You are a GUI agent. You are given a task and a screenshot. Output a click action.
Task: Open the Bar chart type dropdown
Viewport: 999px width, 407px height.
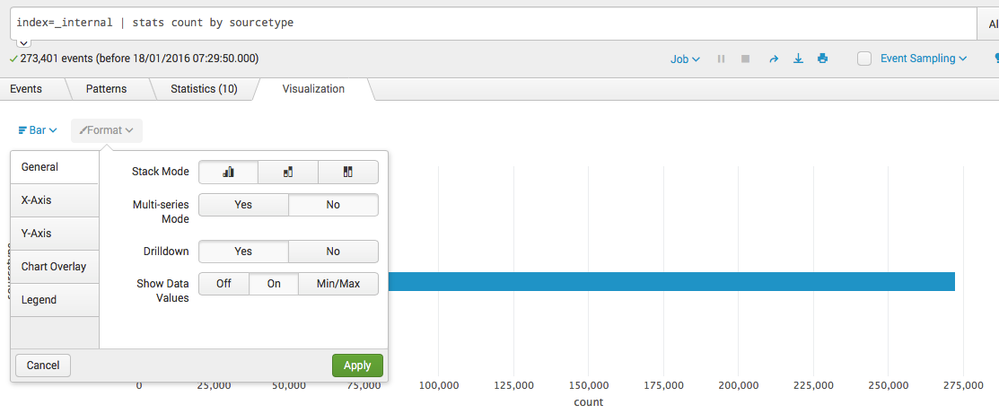[38, 130]
